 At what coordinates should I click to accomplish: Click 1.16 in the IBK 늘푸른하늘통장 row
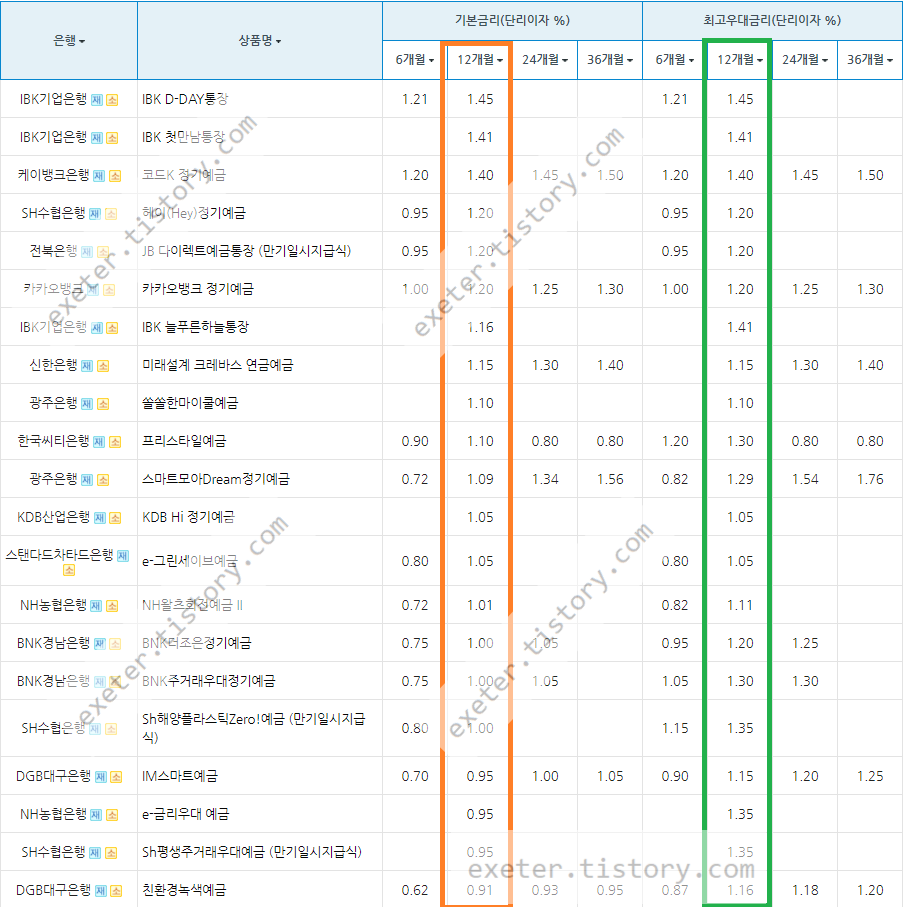[x=480, y=327]
